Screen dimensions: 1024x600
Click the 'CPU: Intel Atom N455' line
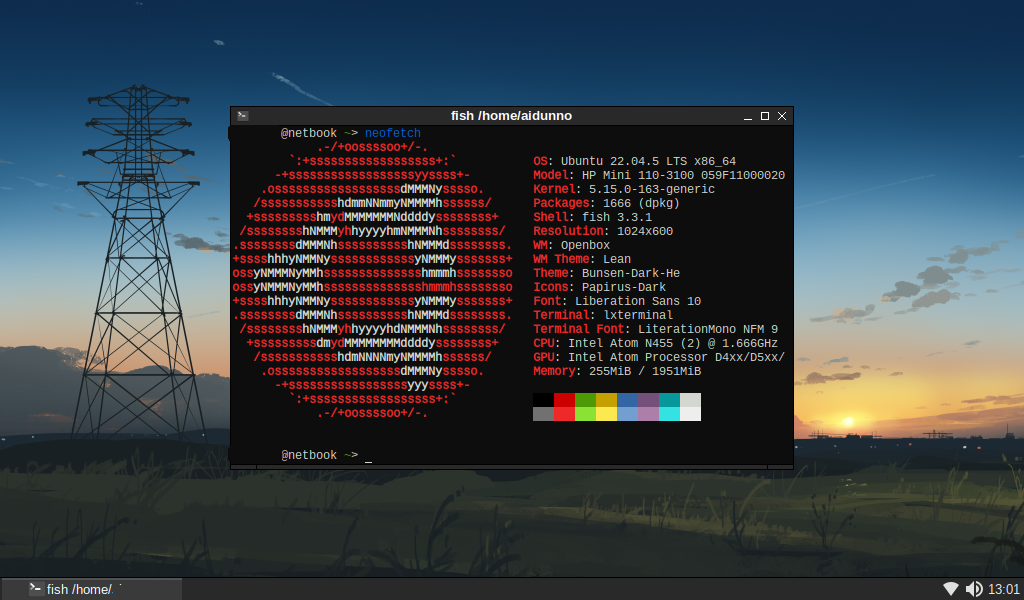(x=655, y=343)
